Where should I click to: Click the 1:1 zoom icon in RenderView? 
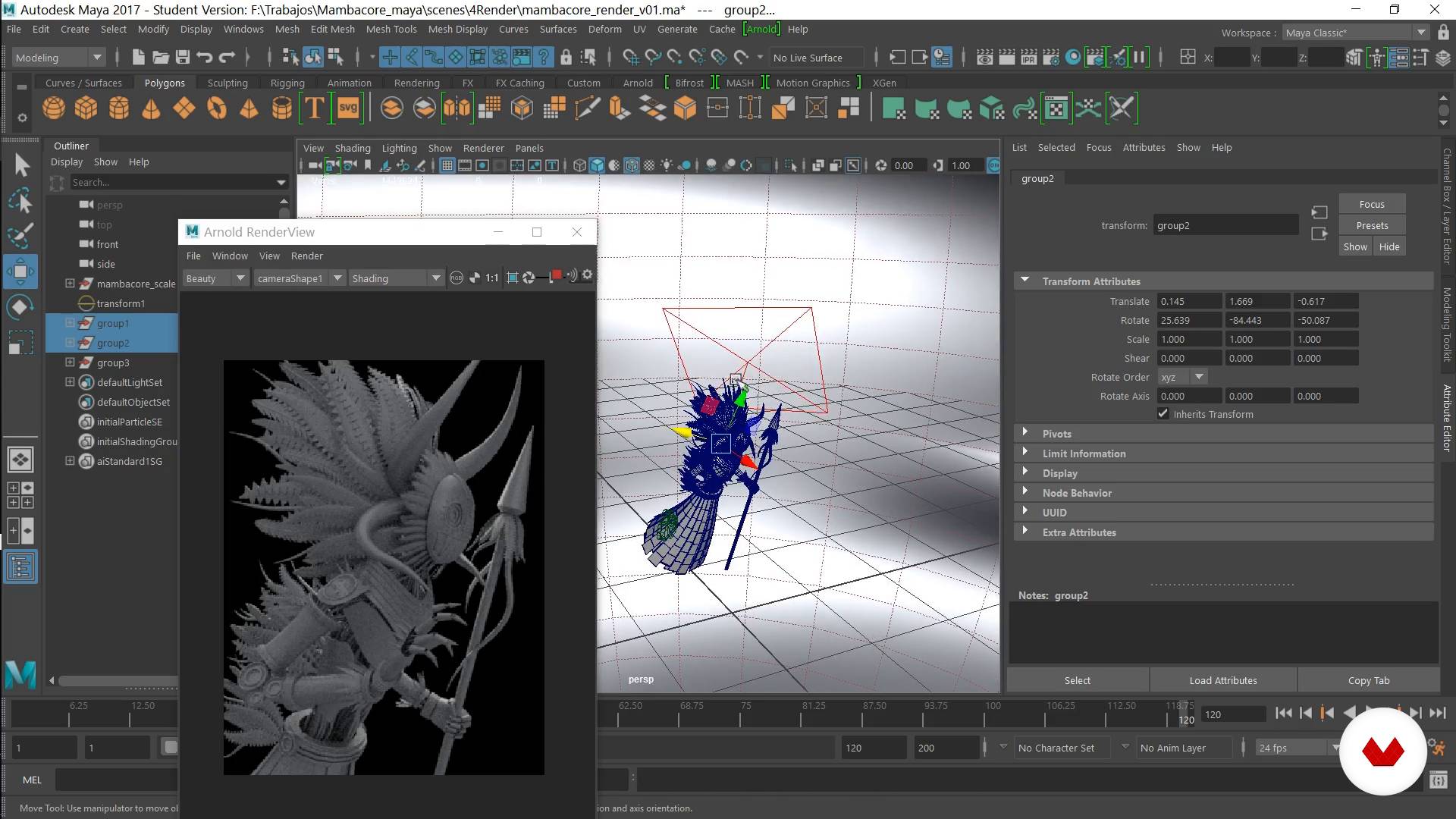point(492,278)
